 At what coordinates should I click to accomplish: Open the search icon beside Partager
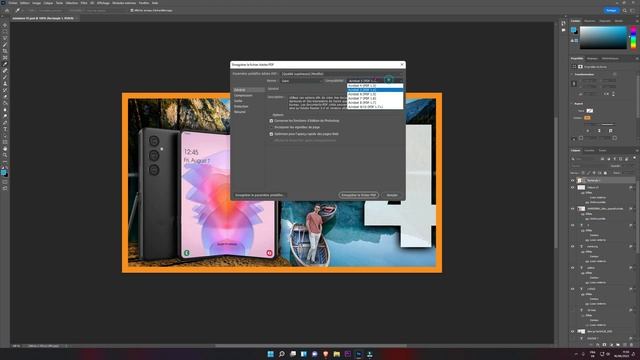[x=625, y=11]
